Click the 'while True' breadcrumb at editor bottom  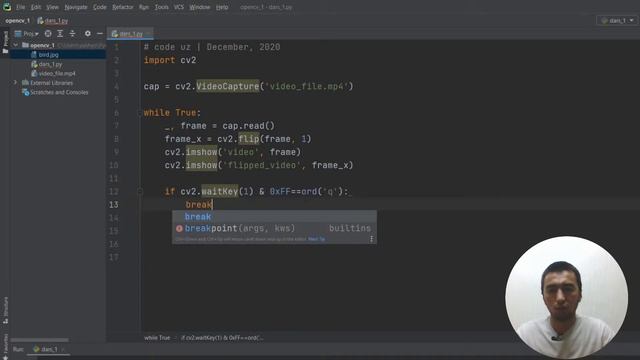[x=157, y=338]
